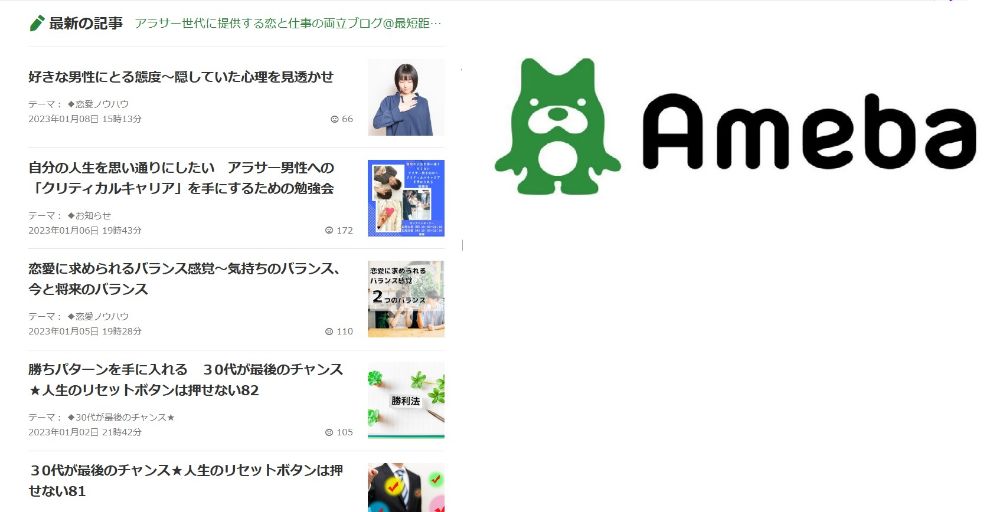Open article 勝ちパターンを手に入れる

[x=186, y=379]
